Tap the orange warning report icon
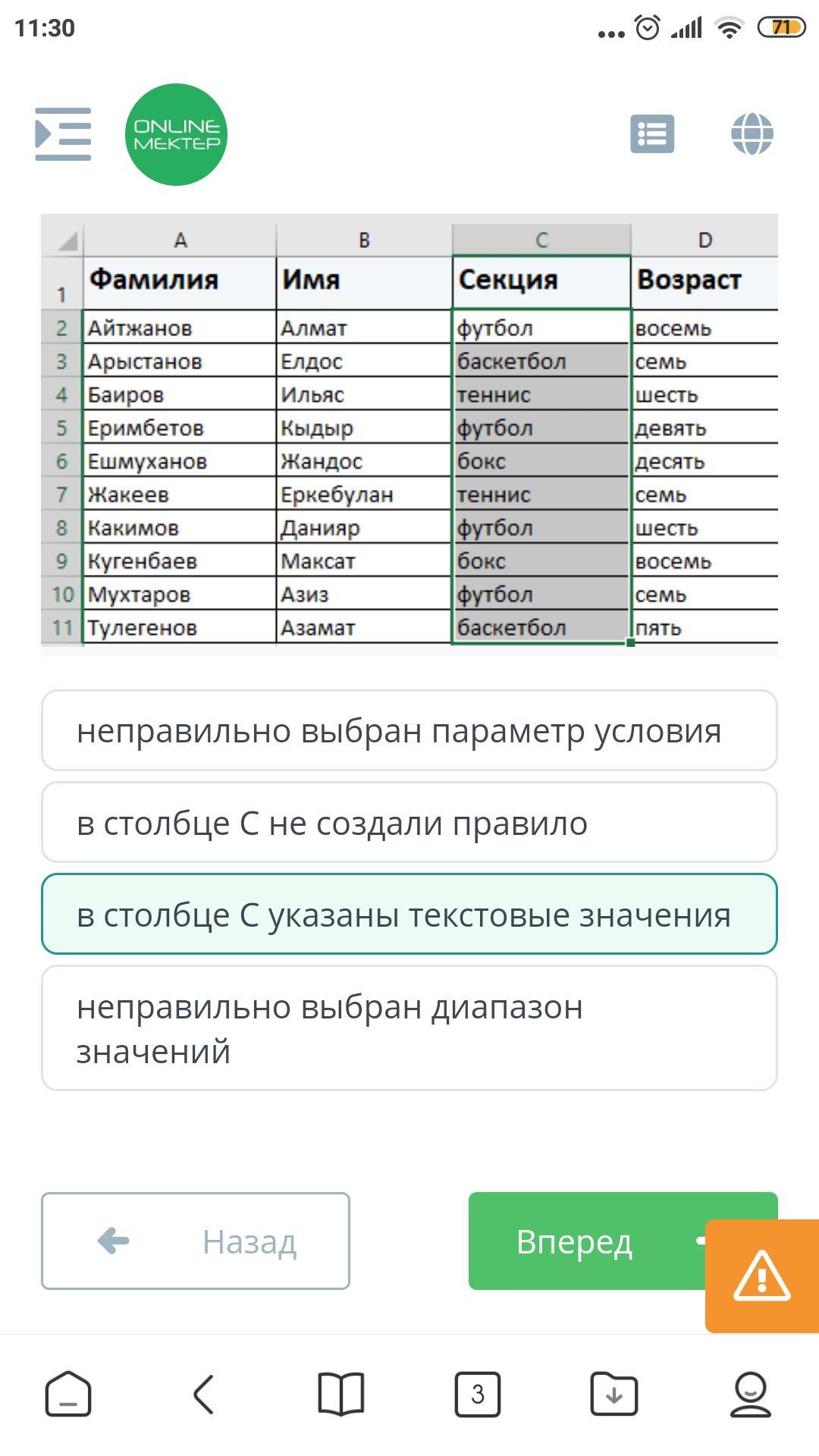819x1456 pixels. pos(762,1276)
